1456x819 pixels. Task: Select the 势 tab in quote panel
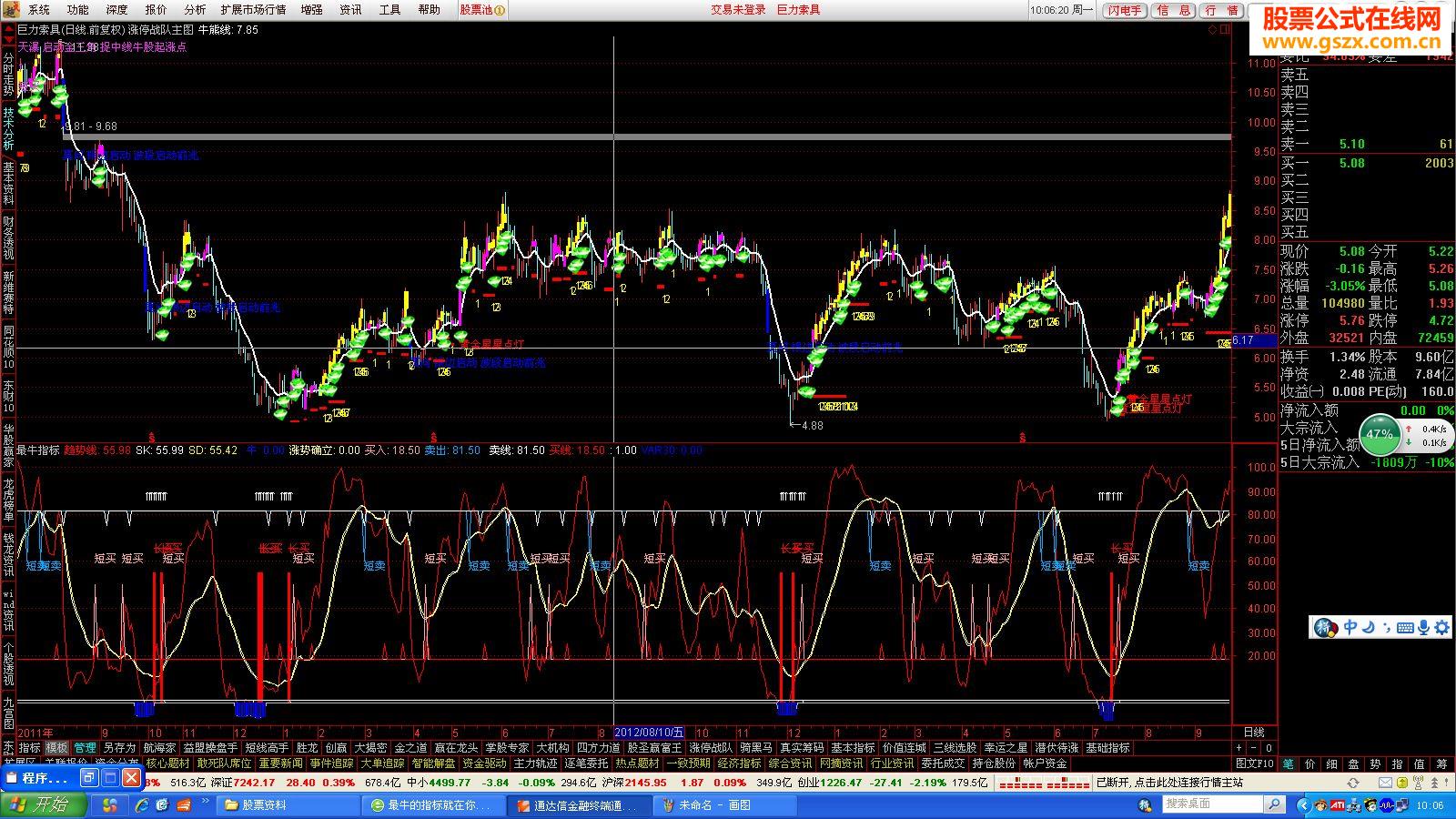click(x=1376, y=763)
